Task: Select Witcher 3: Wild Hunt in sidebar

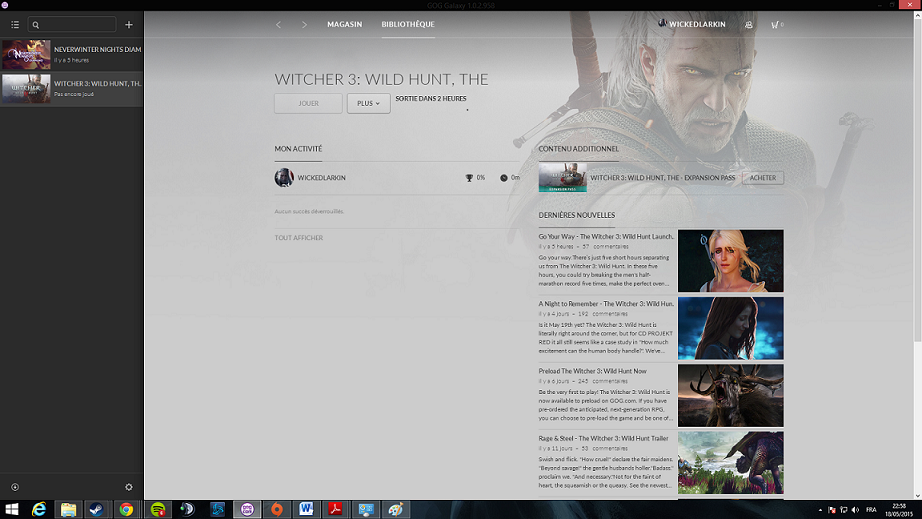Action: (x=72, y=89)
